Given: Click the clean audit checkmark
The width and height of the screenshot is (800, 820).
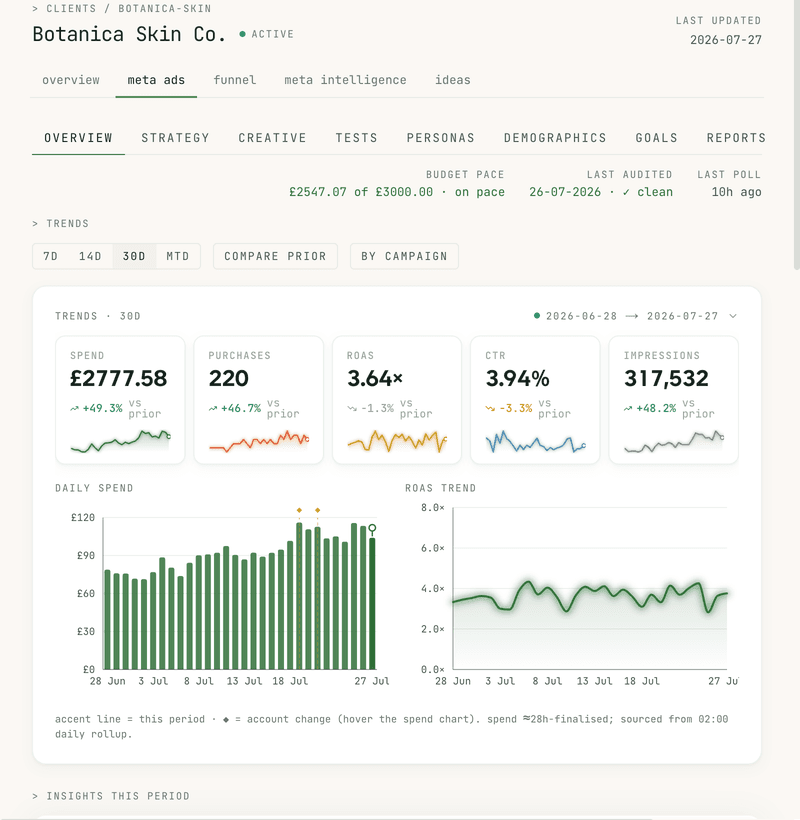Looking at the screenshot, I should (x=626, y=192).
